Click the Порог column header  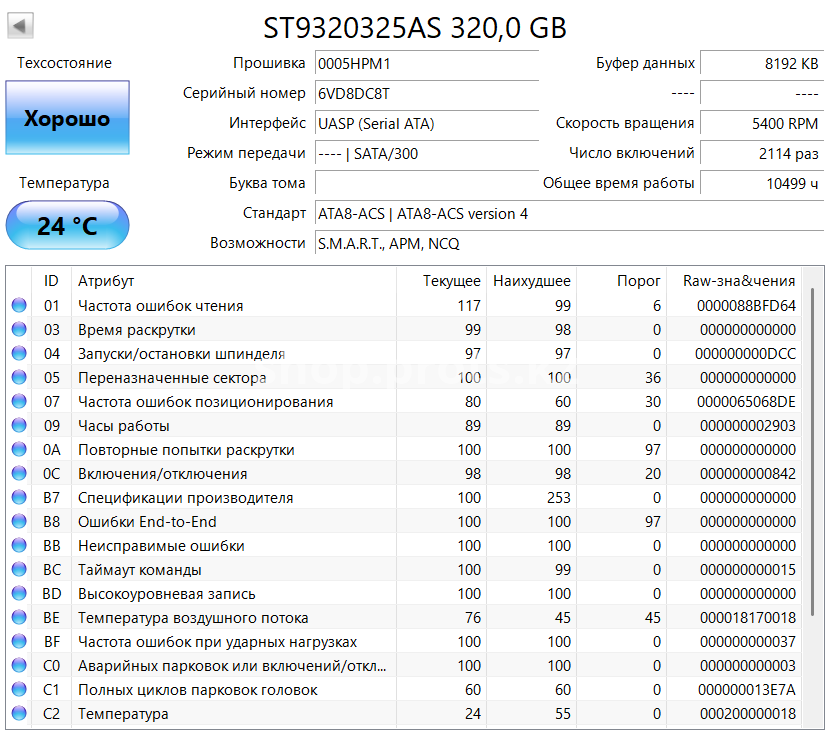[639, 281]
